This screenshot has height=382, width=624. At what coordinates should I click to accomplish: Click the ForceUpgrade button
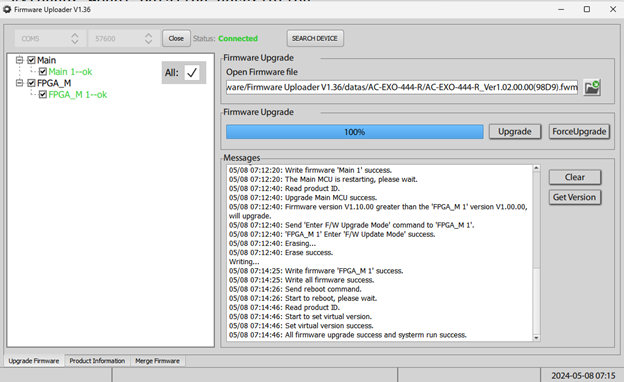579,132
